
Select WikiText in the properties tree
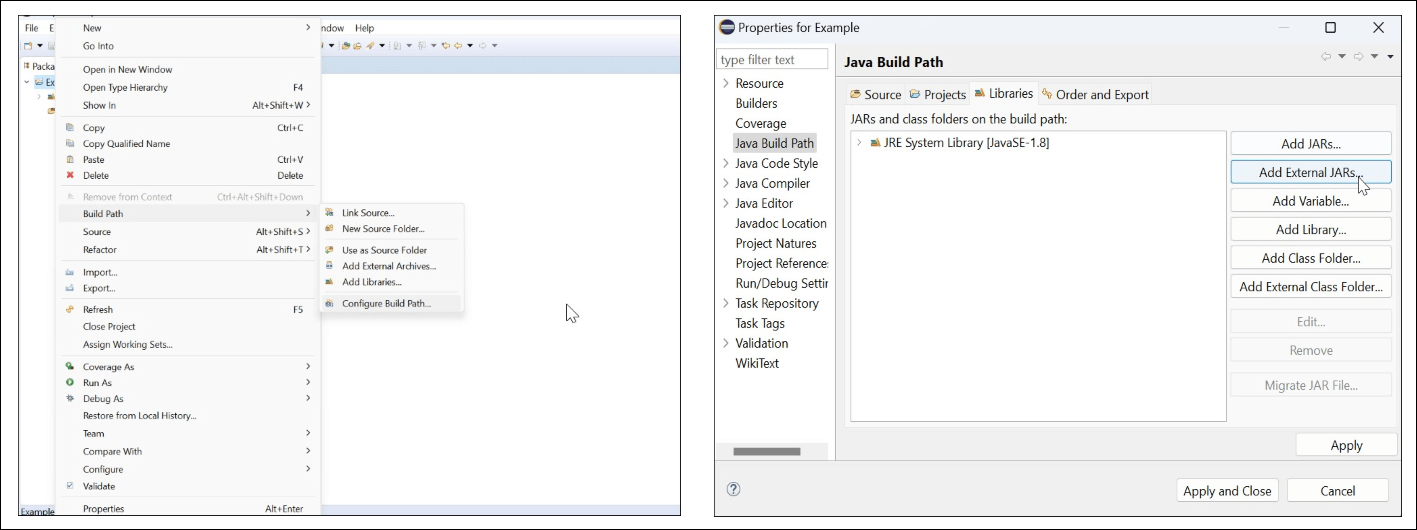click(757, 363)
